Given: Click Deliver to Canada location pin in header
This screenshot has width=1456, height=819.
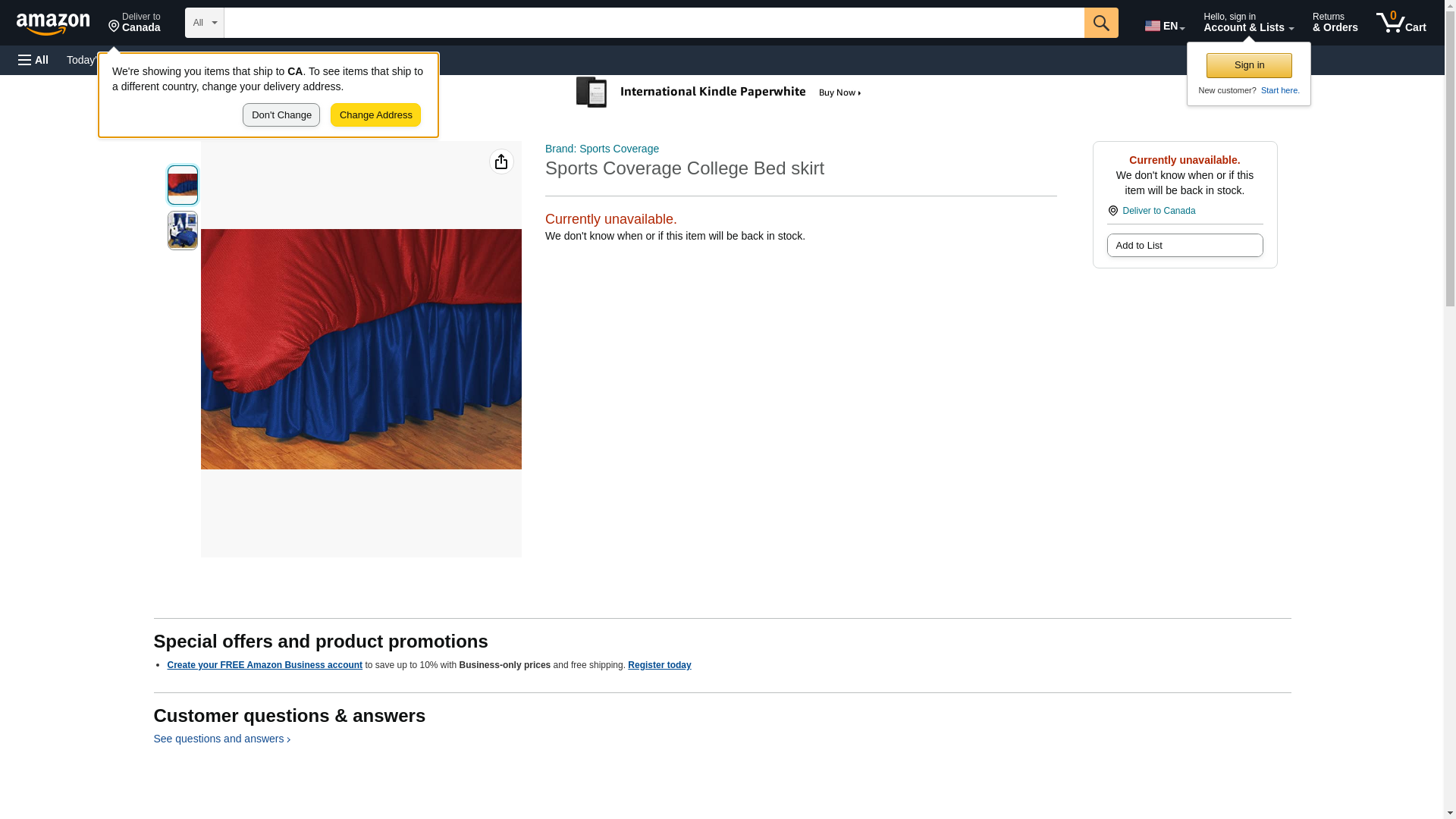Looking at the screenshot, I should point(134,23).
